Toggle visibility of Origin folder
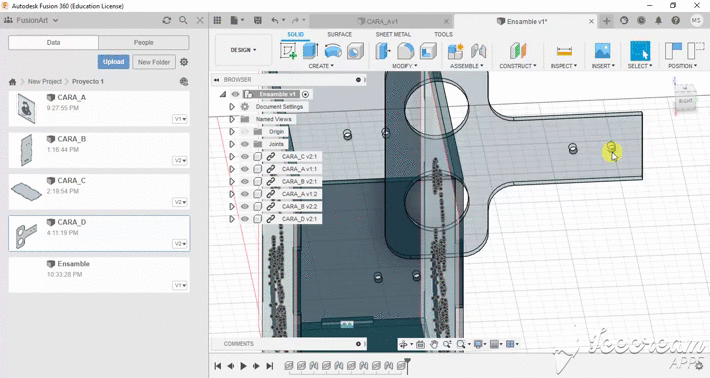This screenshot has height=378, width=710. pos(245,132)
